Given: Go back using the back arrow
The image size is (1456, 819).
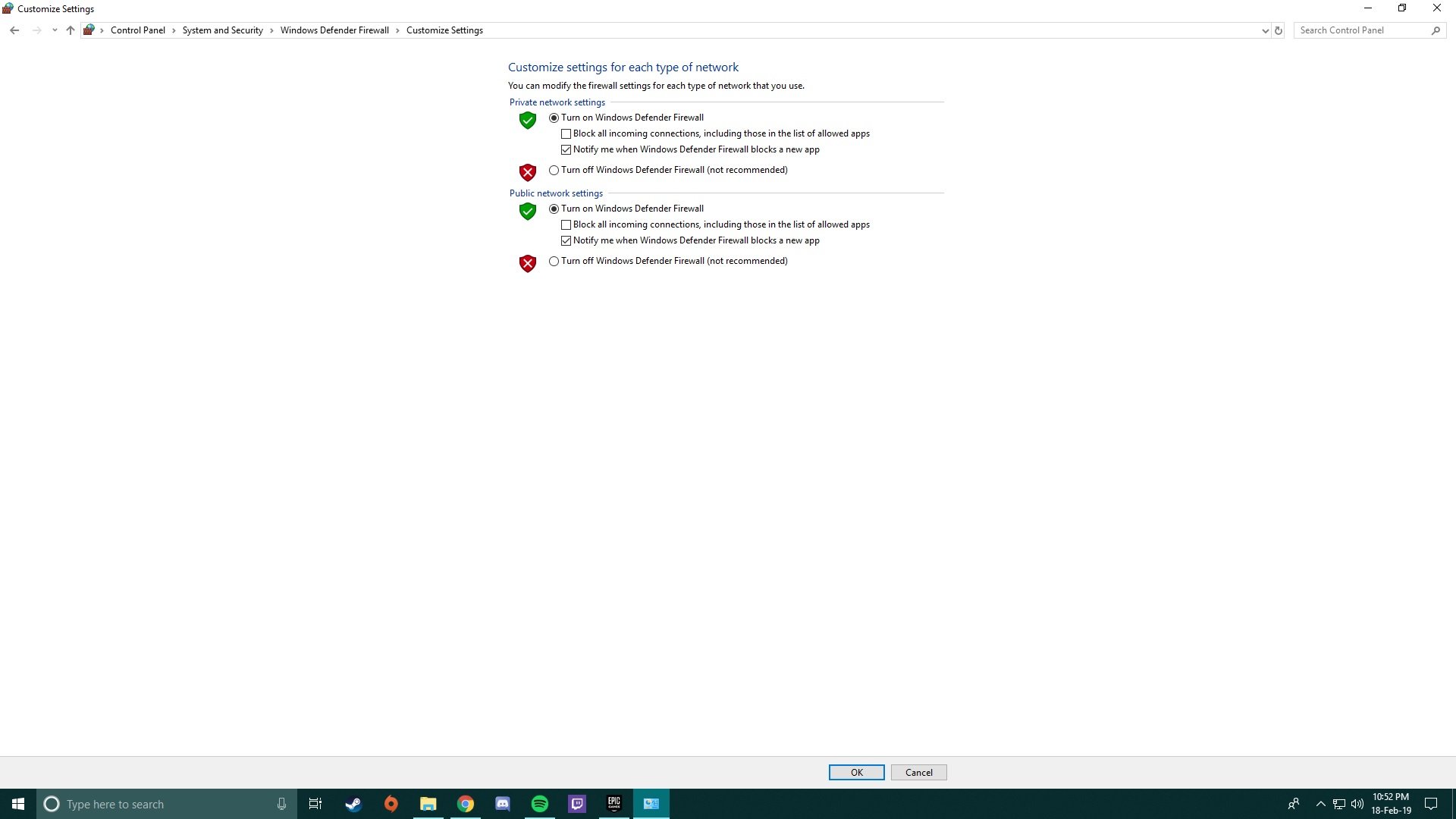Looking at the screenshot, I should [x=14, y=30].
